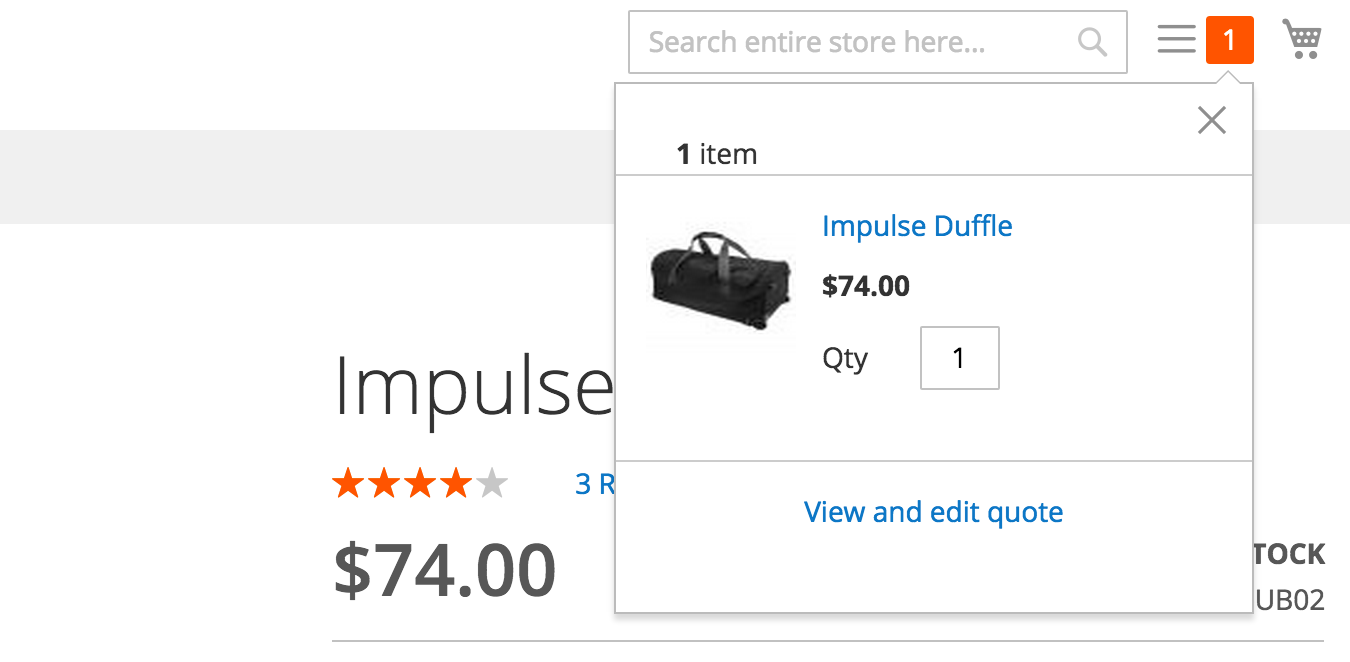Open the quote list hamburger icon

[x=1177, y=40]
